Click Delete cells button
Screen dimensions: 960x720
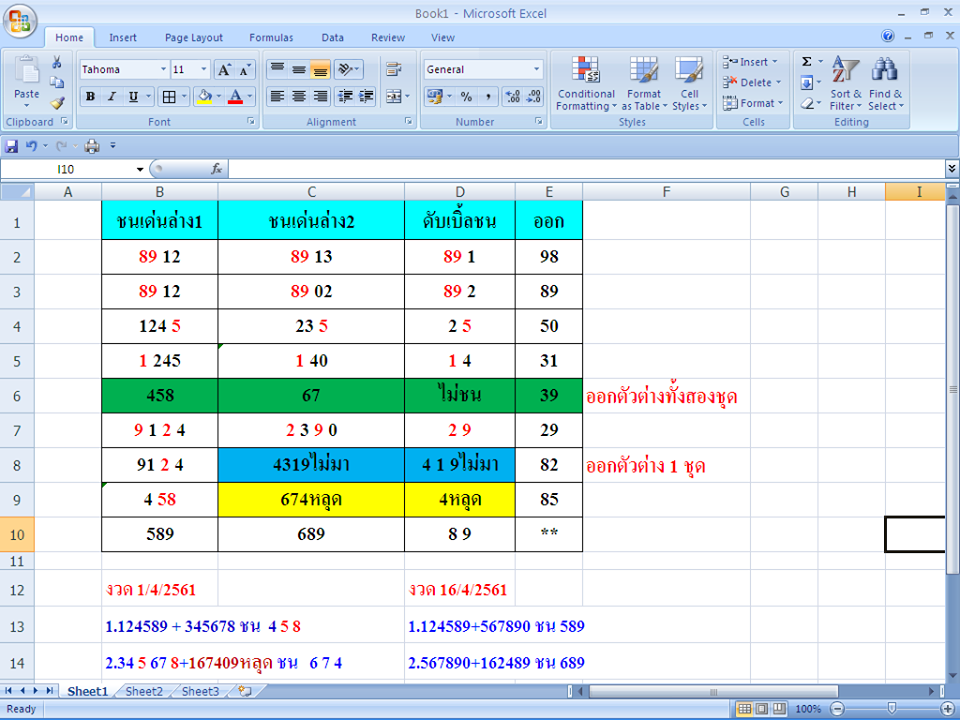point(752,83)
